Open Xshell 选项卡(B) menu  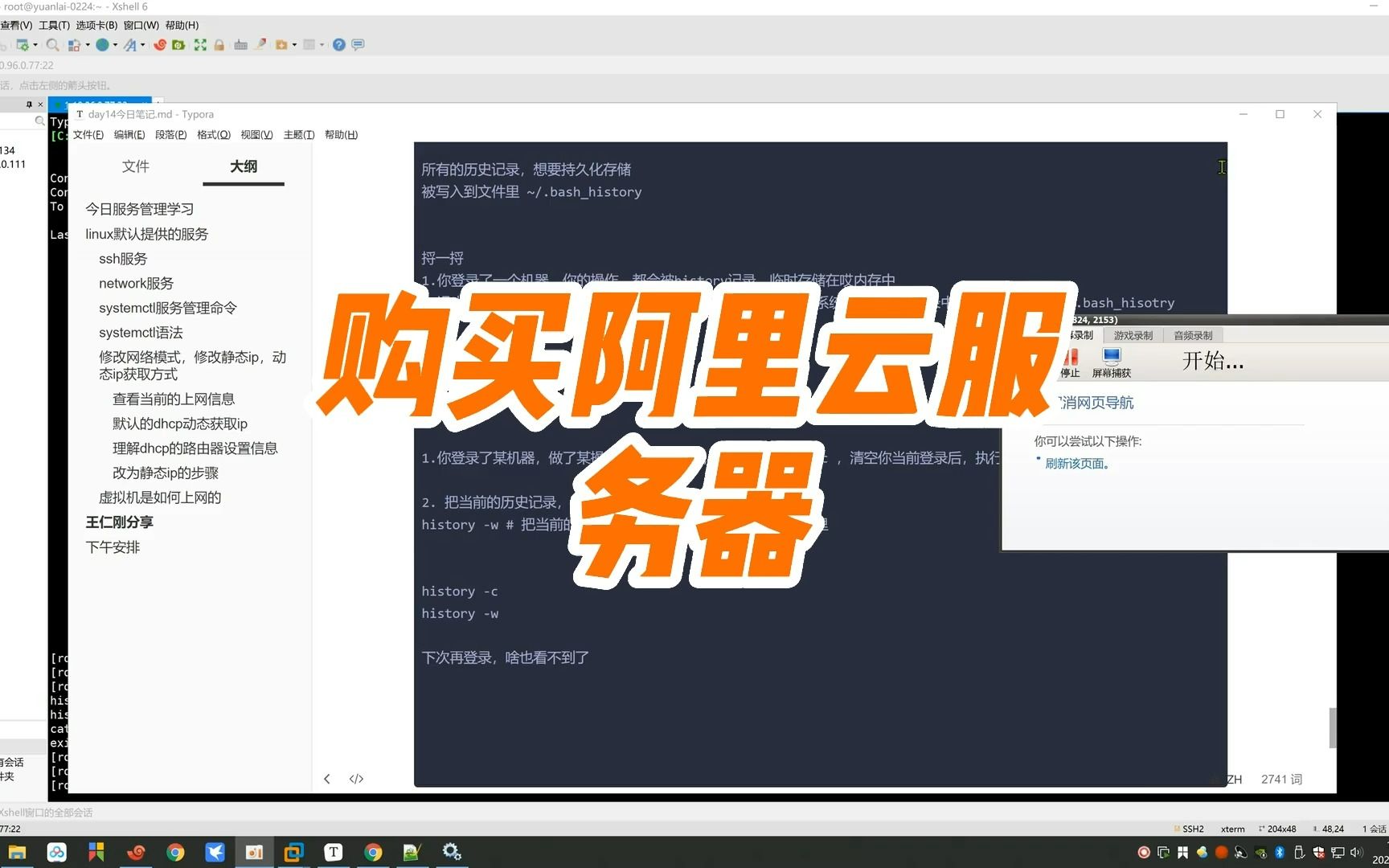96,26
